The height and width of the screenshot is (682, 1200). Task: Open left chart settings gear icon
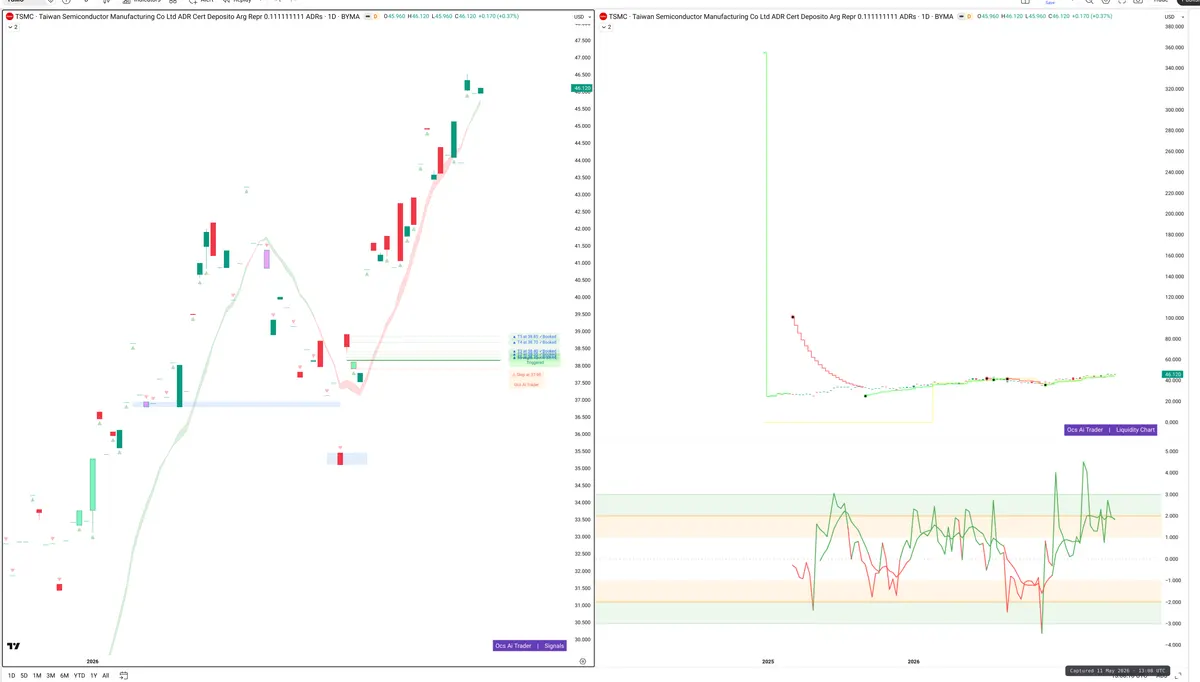click(583, 661)
